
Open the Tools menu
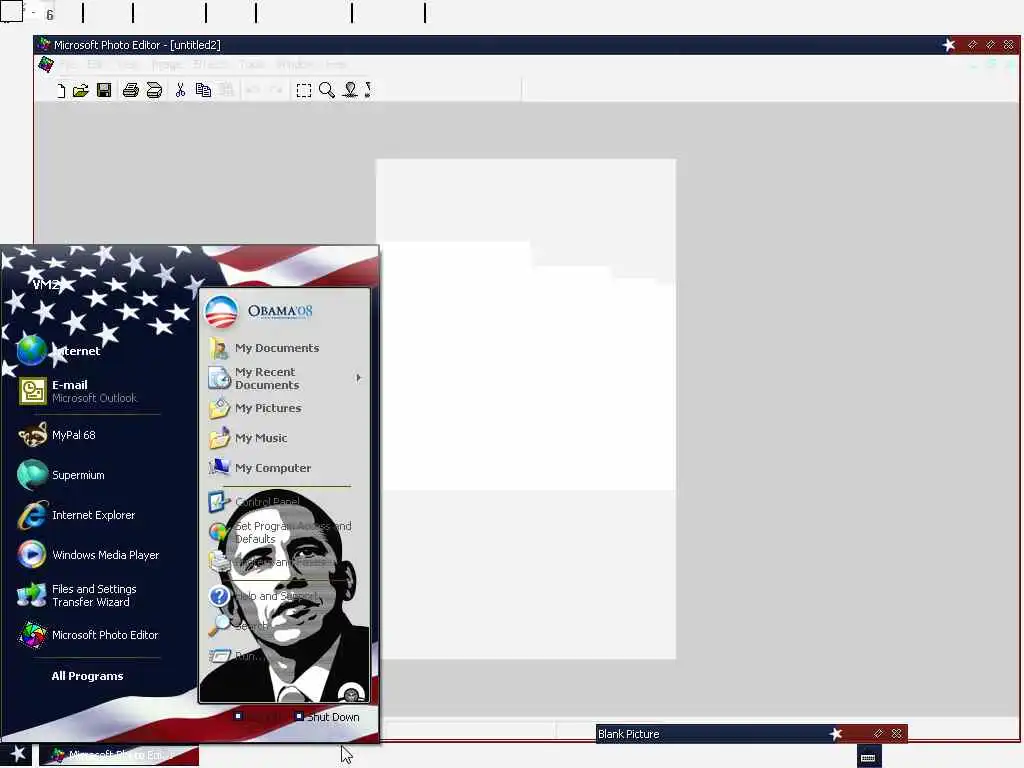pos(251,64)
